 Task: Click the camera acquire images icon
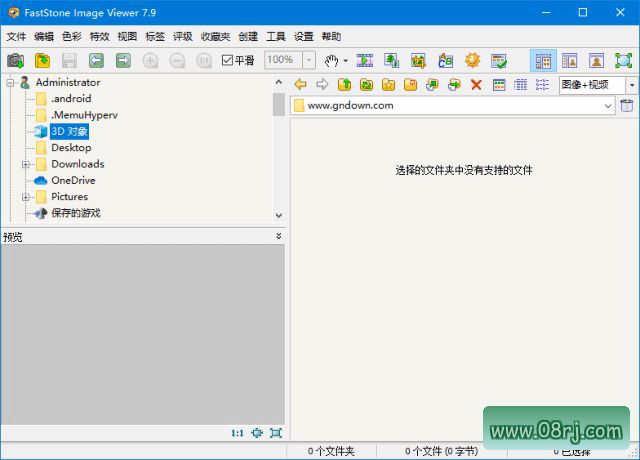[x=15, y=60]
